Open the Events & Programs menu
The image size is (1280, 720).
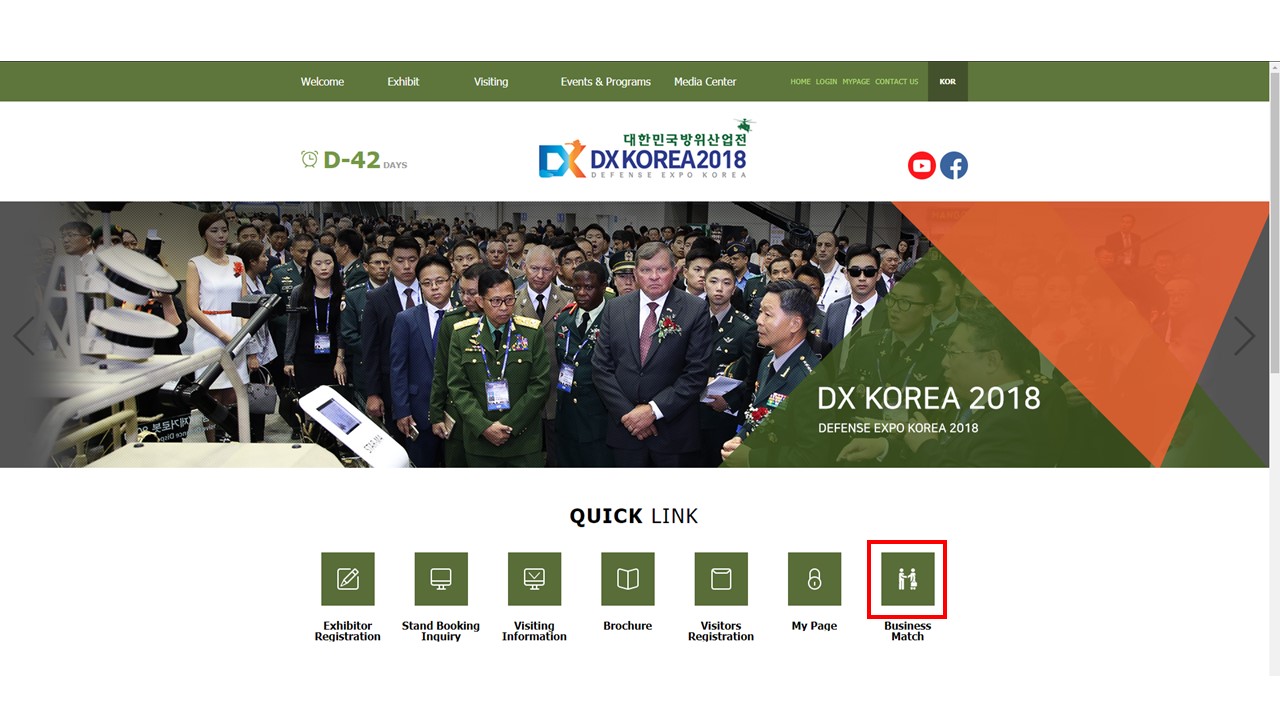[605, 82]
